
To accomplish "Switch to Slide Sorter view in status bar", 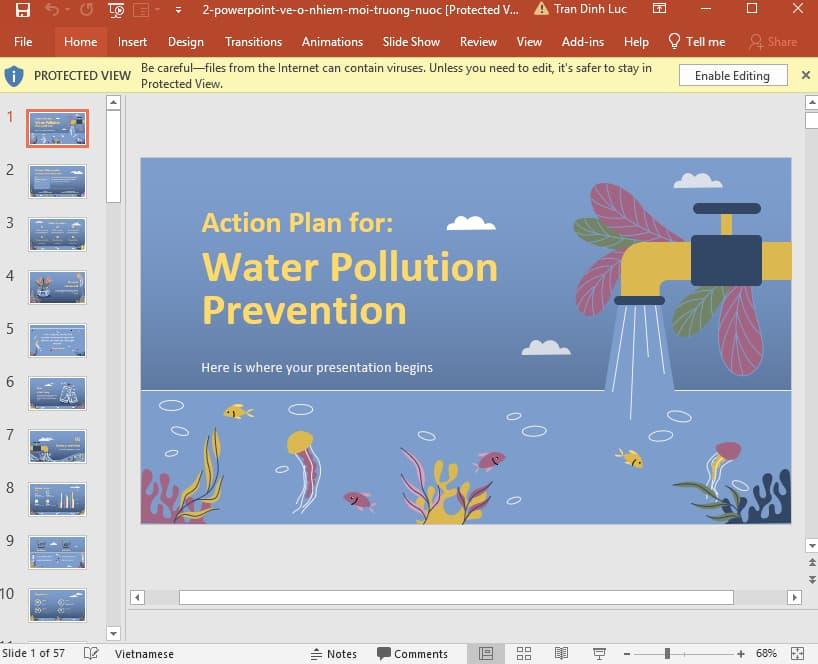I will coord(524,653).
